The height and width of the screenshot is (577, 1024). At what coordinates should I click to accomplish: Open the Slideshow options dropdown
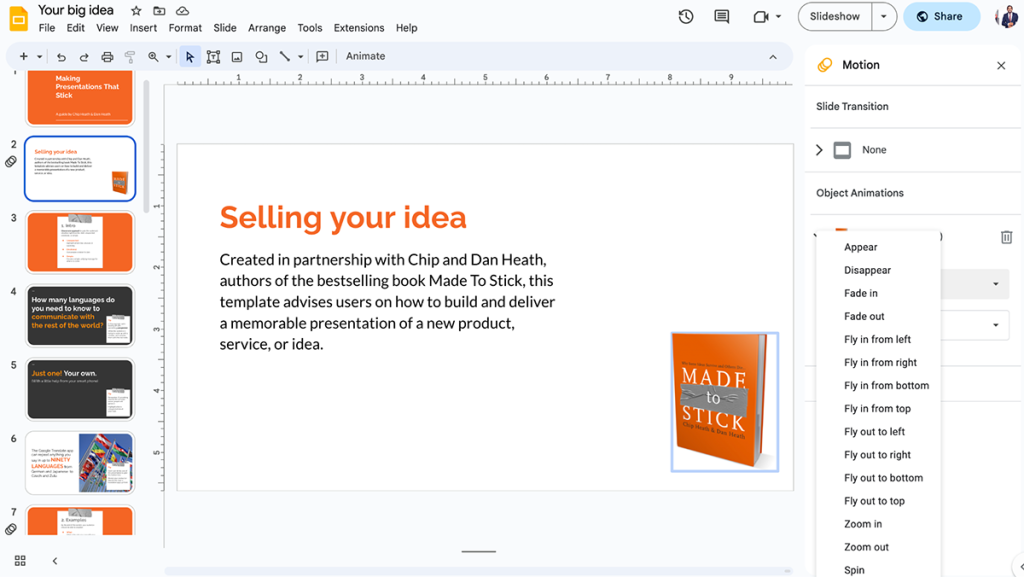tap(882, 17)
